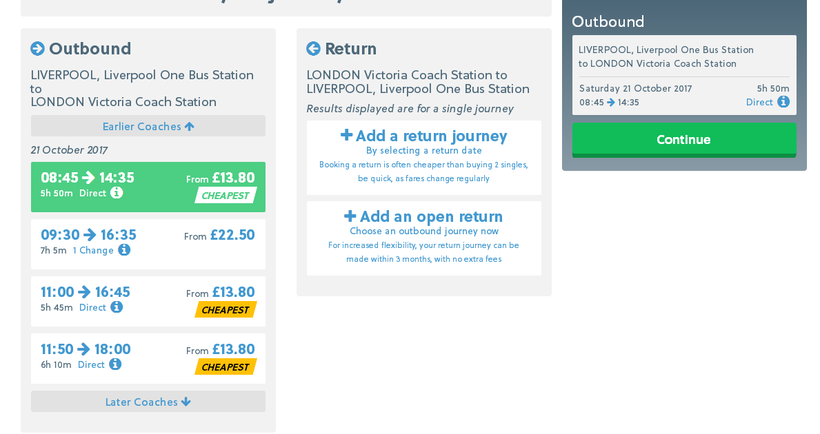Pick the 11:00 to 16:45 coach

[148, 300]
